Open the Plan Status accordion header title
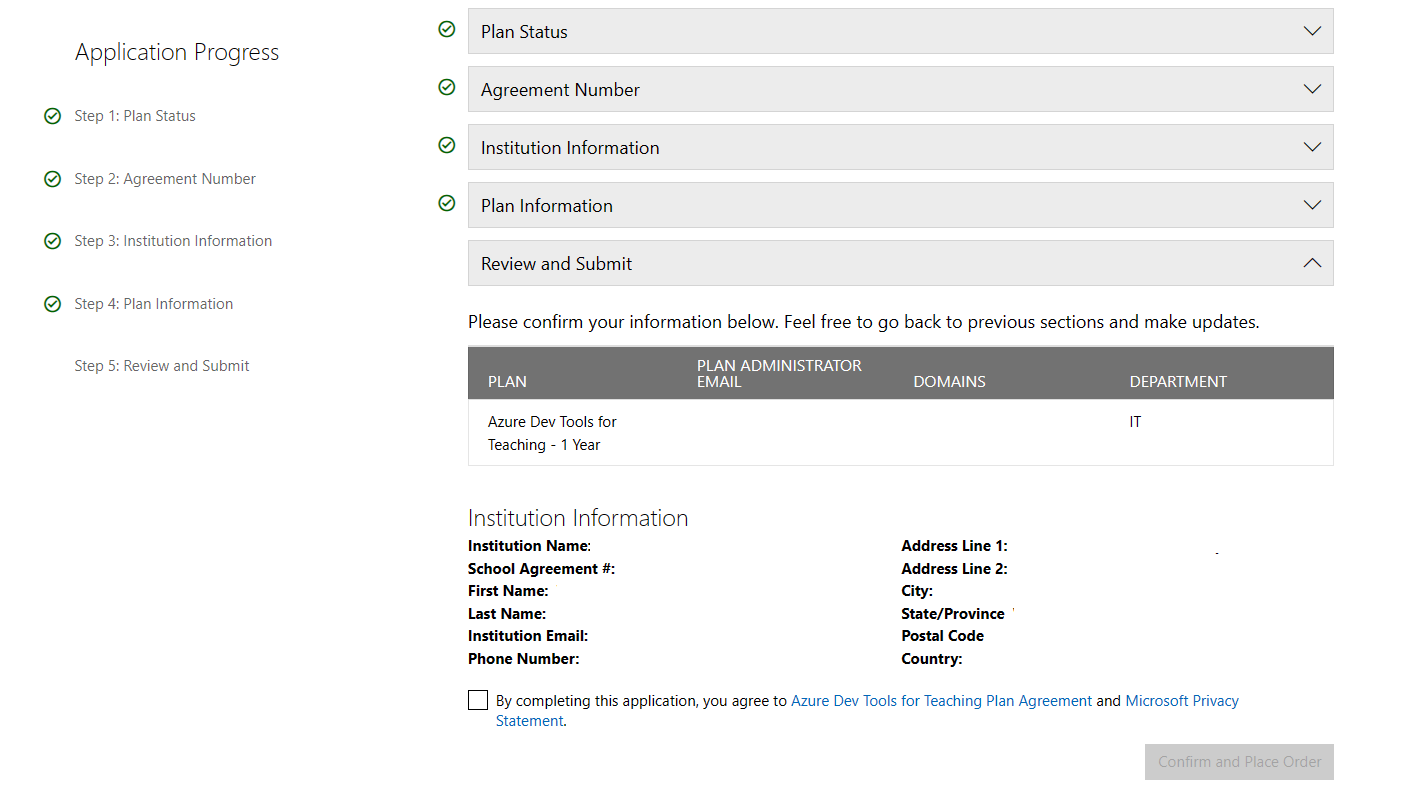Screen dimensions: 1428x803 click(x=524, y=32)
